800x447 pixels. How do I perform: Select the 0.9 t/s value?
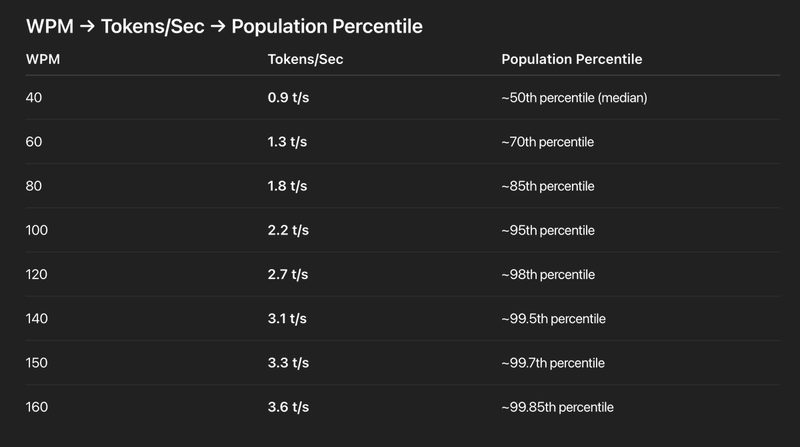(288, 98)
